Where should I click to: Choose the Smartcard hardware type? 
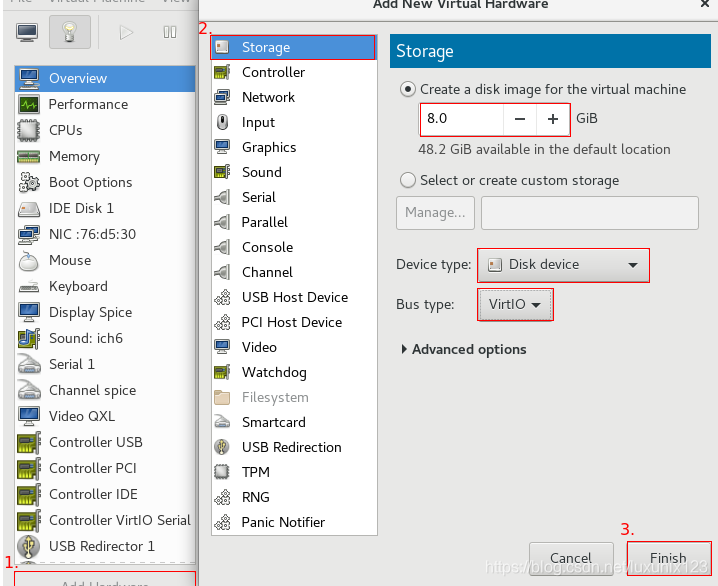294,422
